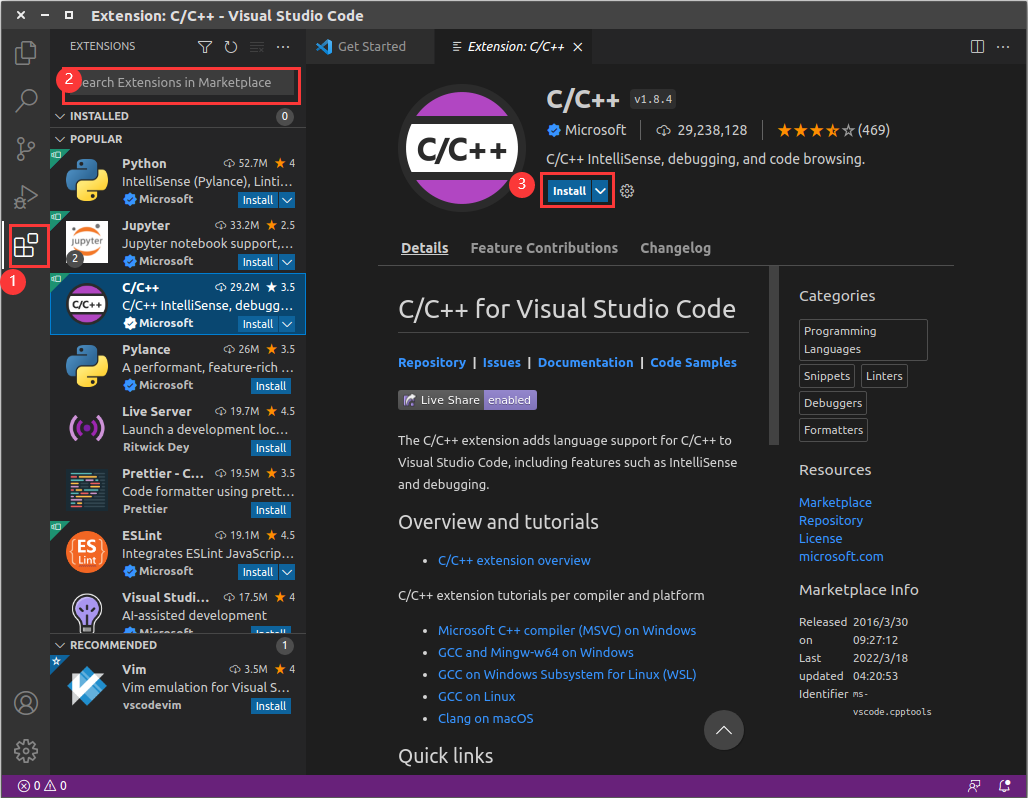Collapse the RECOMMENDED section

[60, 645]
